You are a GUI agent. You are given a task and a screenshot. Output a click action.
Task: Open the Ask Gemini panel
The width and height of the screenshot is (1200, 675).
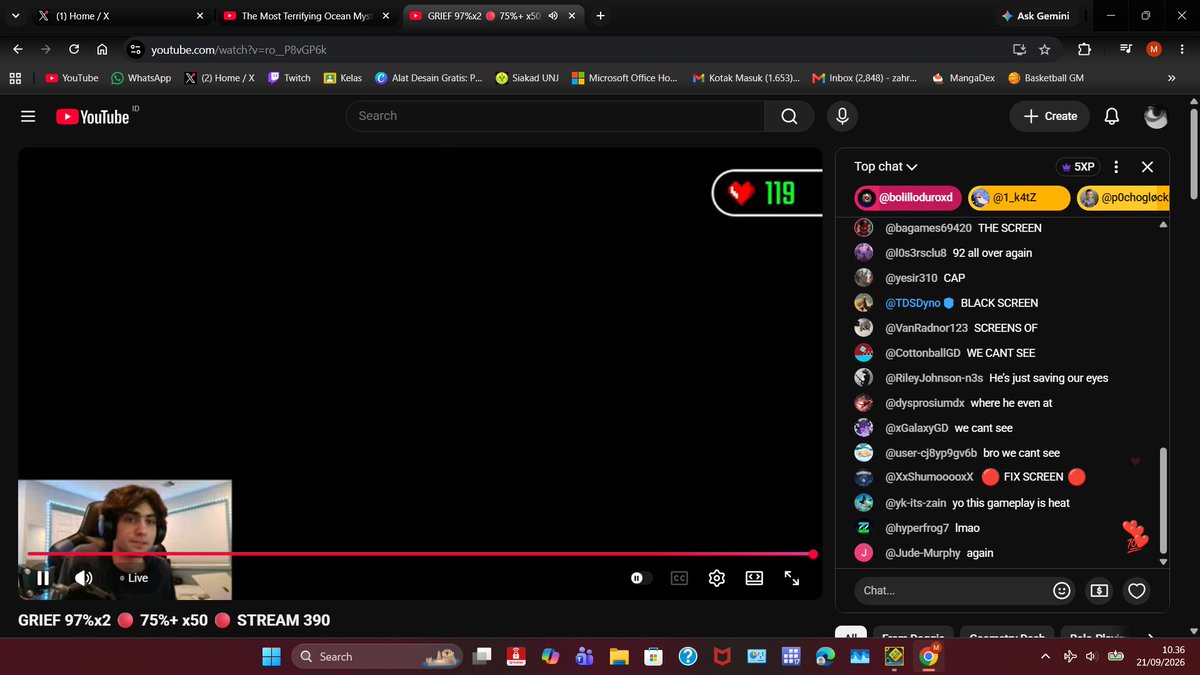point(1038,16)
